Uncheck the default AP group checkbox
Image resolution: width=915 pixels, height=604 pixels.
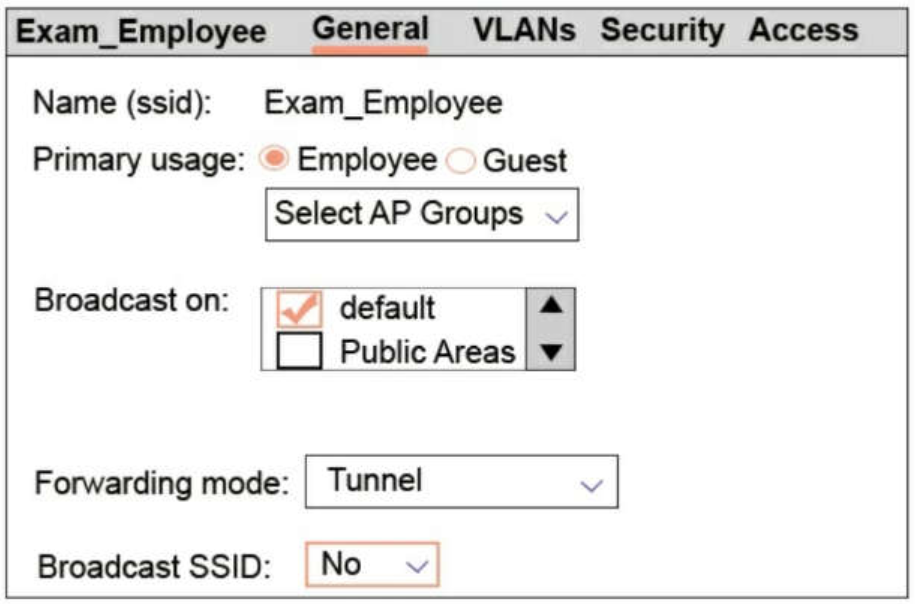pyautogui.click(x=297, y=309)
